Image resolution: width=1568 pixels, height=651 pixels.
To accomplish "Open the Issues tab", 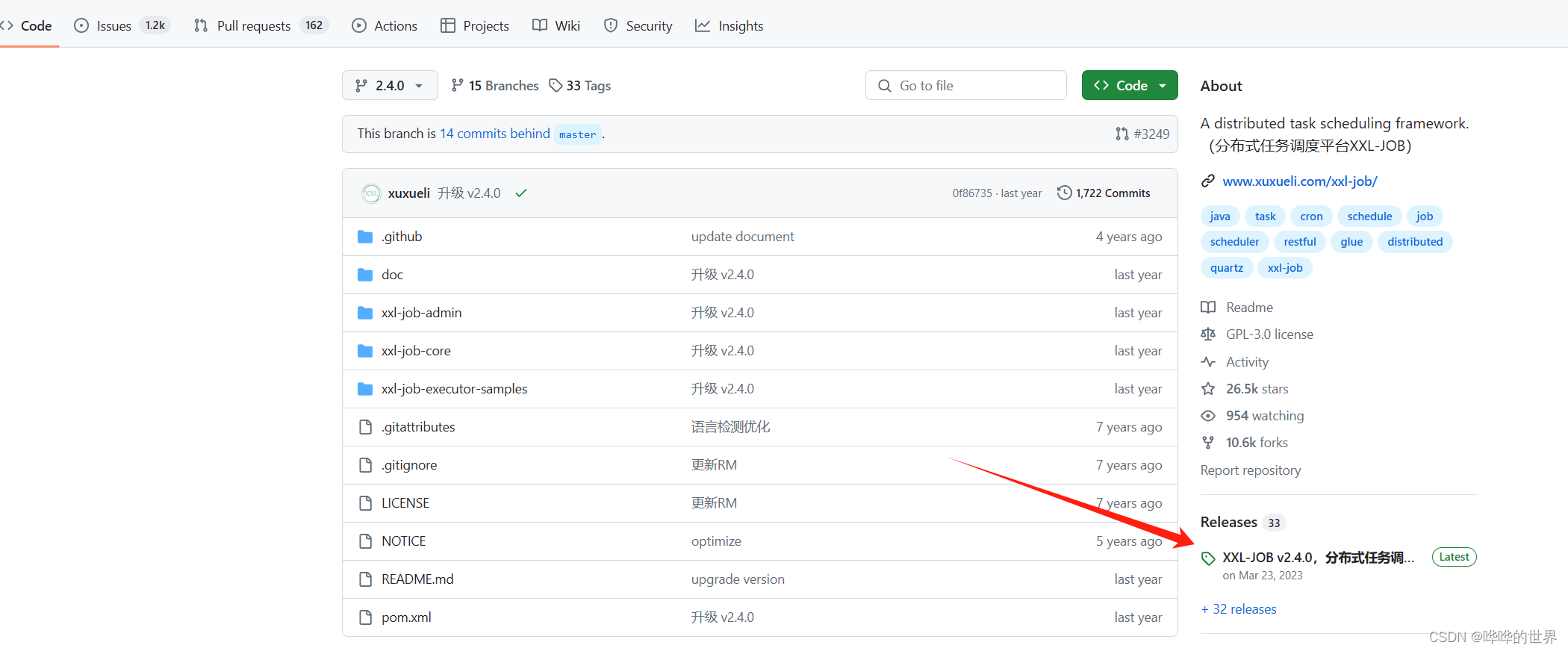I will [x=122, y=25].
